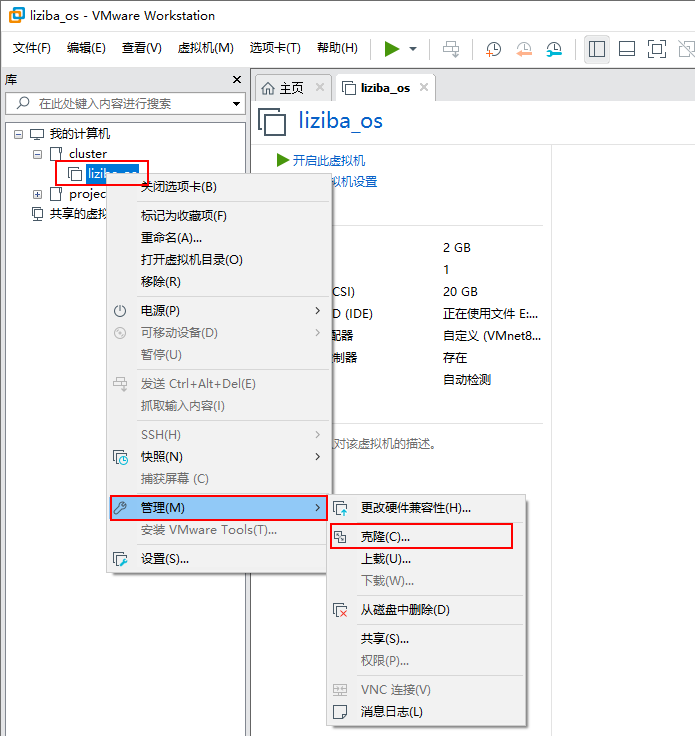Choose 标记为收藏项(F) in context menu
The image size is (695, 736).
(218, 216)
